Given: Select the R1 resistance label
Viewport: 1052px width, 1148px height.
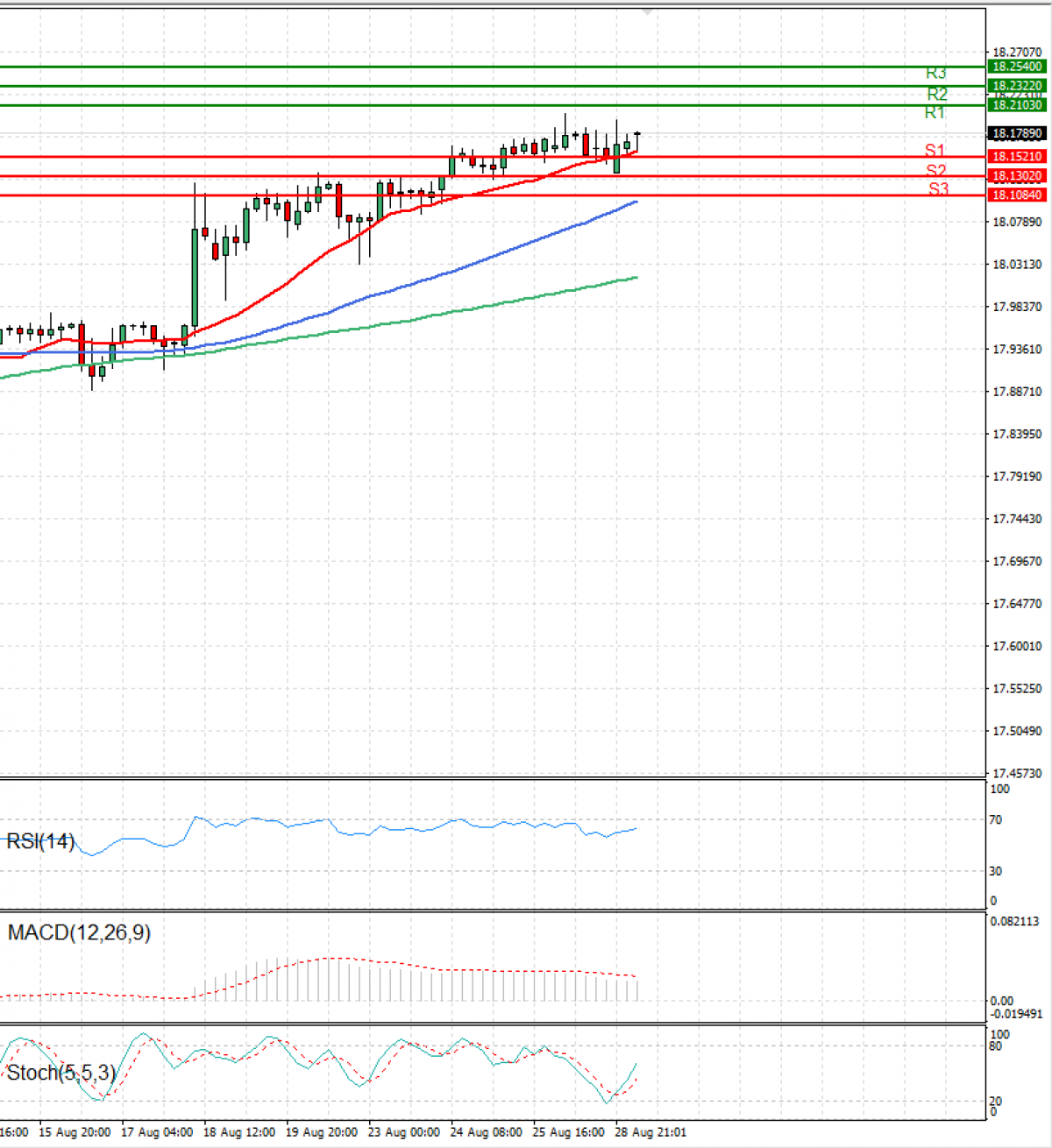Looking at the screenshot, I should [x=935, y=112].
